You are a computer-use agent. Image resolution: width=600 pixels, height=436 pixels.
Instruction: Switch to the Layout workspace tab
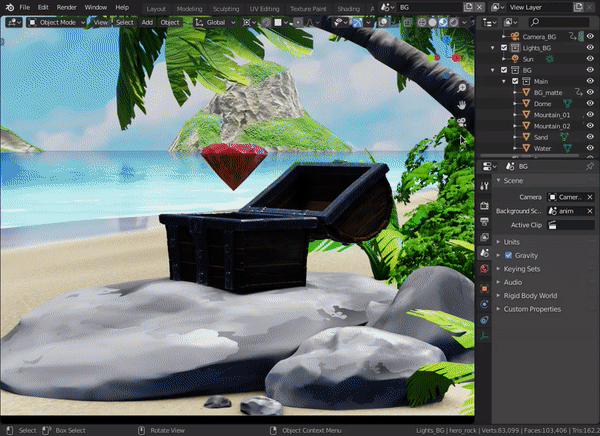click(x=156, y=8)
